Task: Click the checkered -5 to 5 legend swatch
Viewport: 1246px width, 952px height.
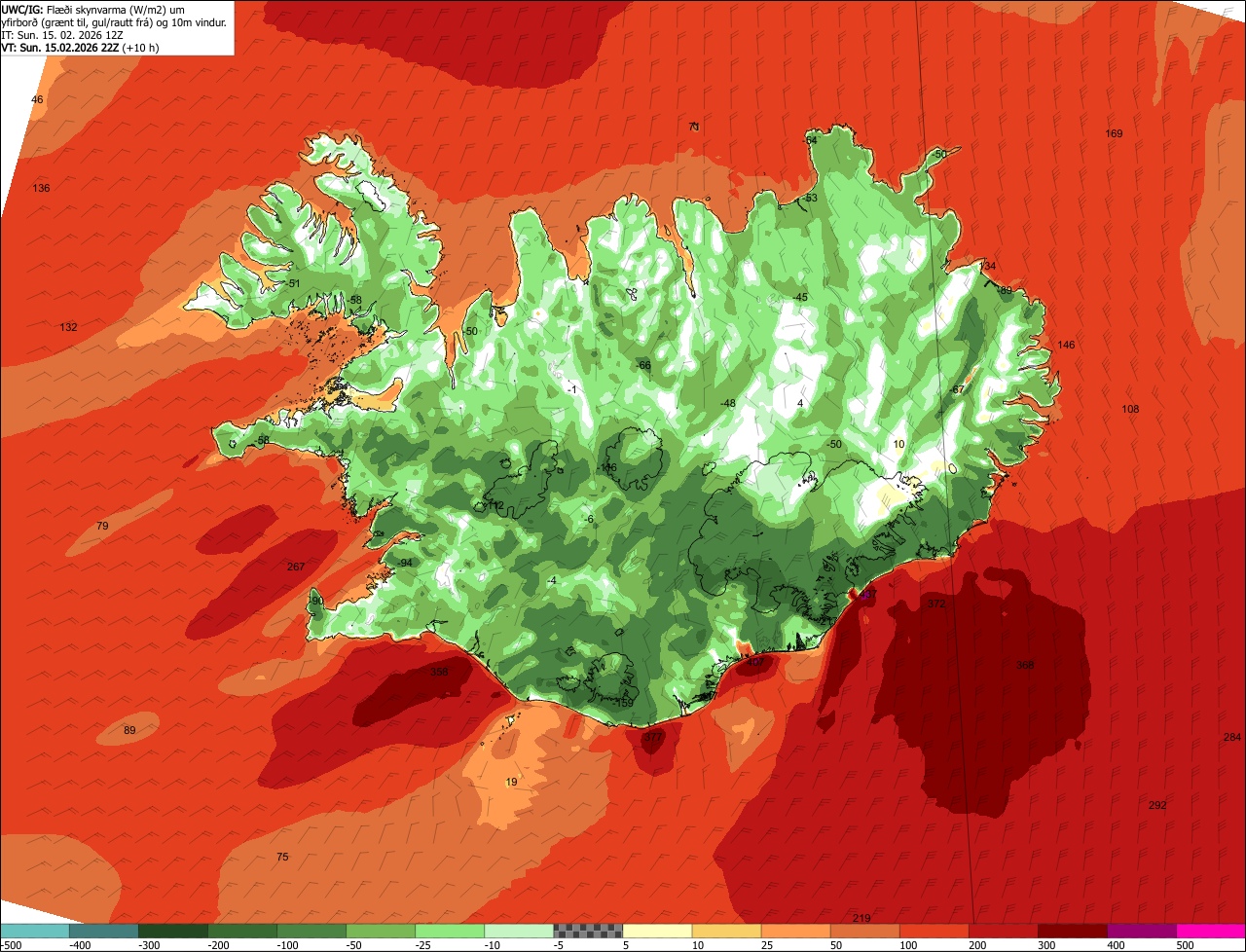Action: pyautogui.click(x=588, y=931)
